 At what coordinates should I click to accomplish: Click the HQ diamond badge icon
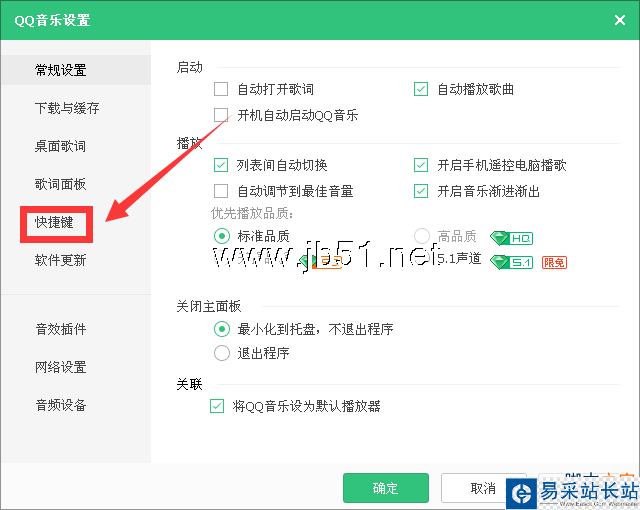[511, 238]
